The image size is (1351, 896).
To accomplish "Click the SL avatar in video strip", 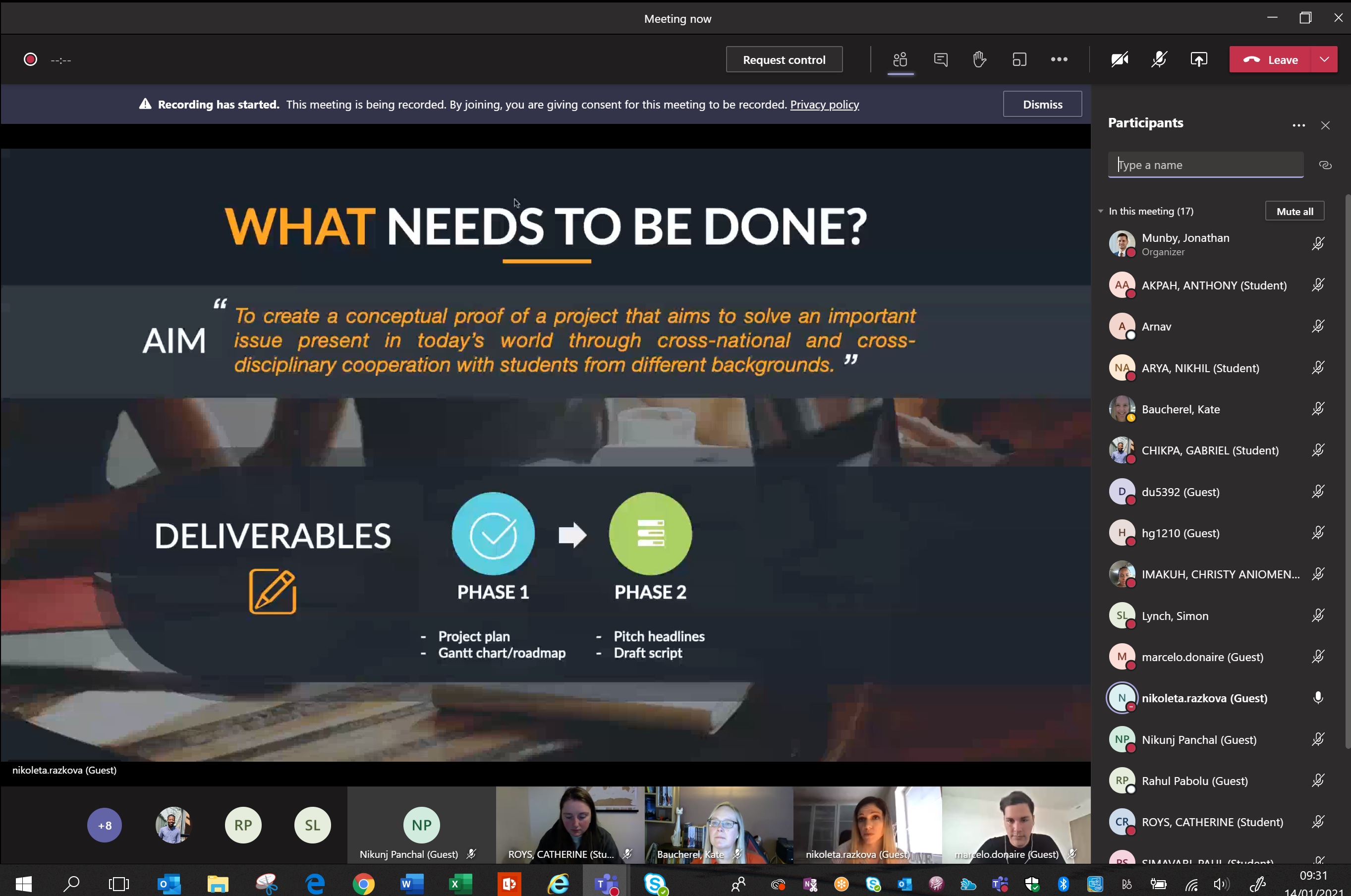I will tap(312, 825).
